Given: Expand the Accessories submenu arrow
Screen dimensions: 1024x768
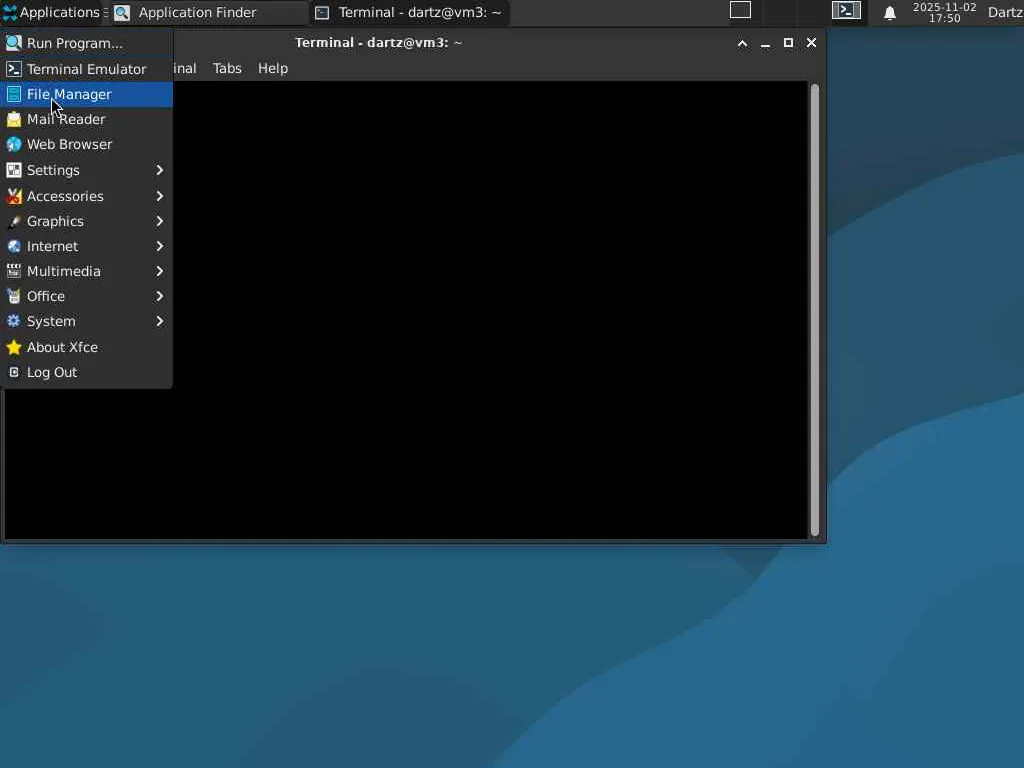Looking at the screenshot, I should pos(159,196).
